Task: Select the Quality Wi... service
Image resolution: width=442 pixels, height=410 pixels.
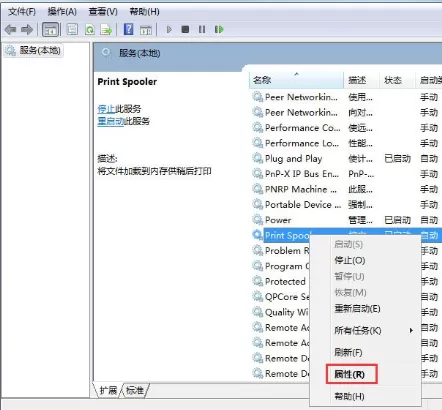Action: (287, 312)
